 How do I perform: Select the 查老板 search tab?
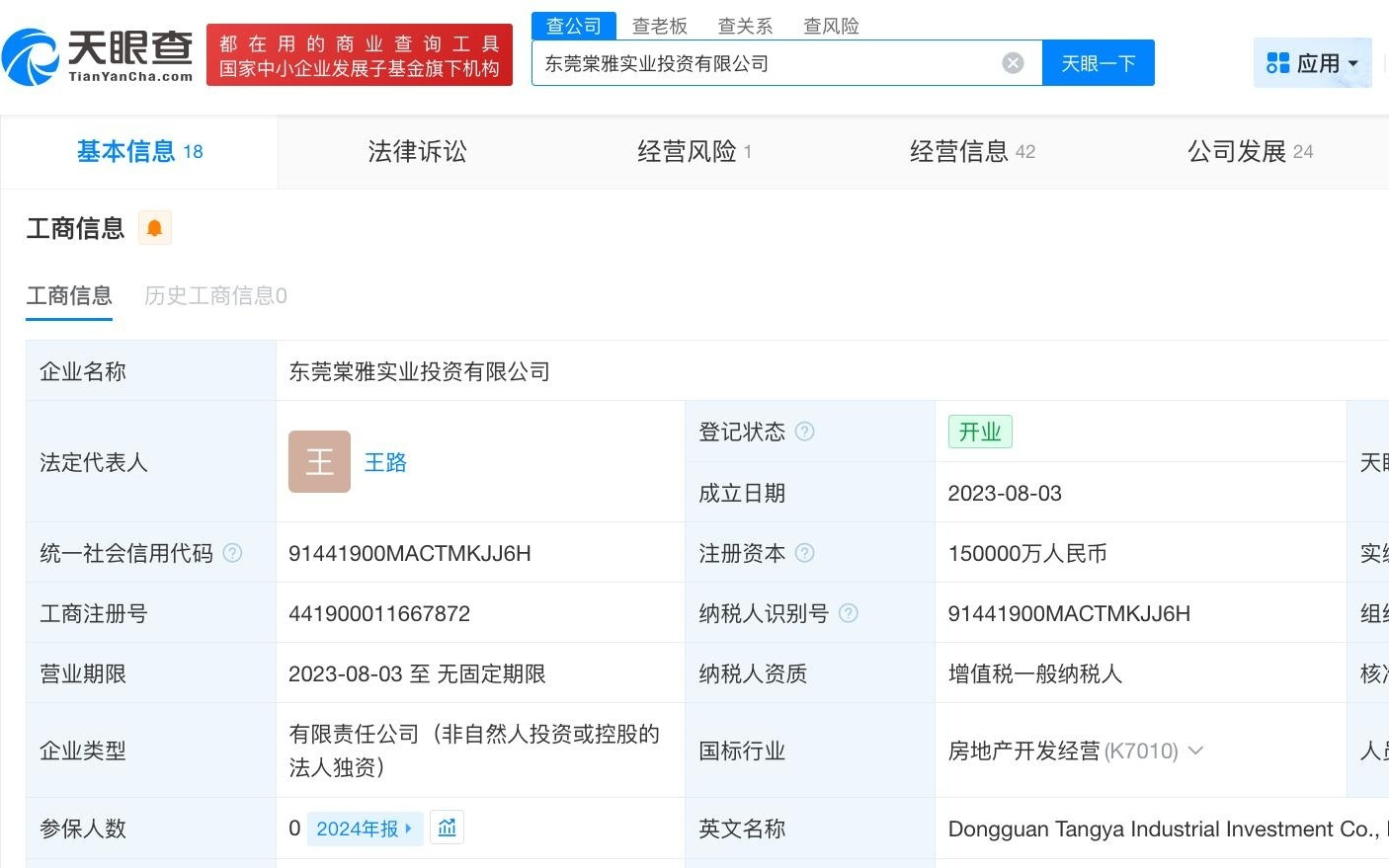(x=660, y=26)
